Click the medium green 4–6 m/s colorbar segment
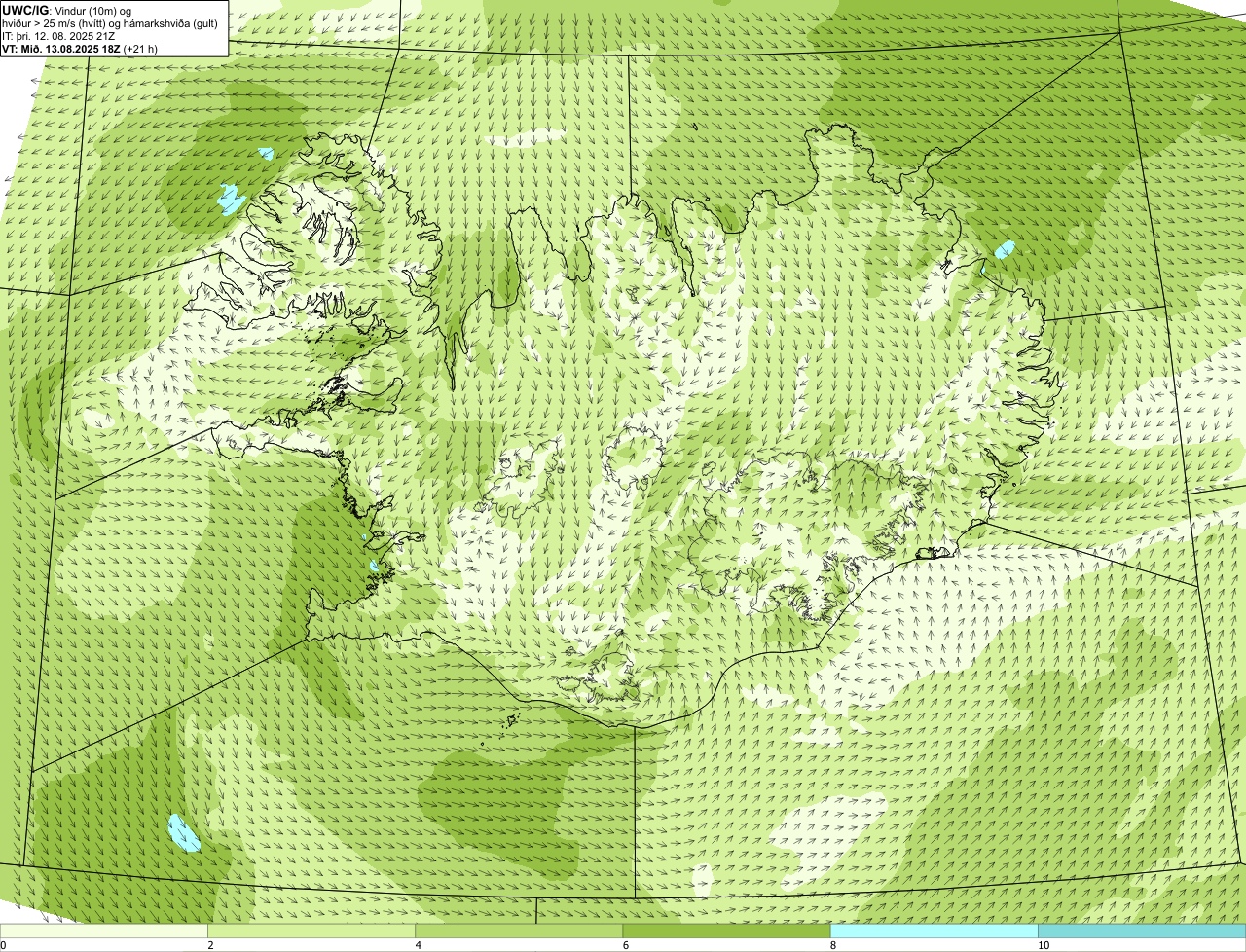 coord(519,931)
